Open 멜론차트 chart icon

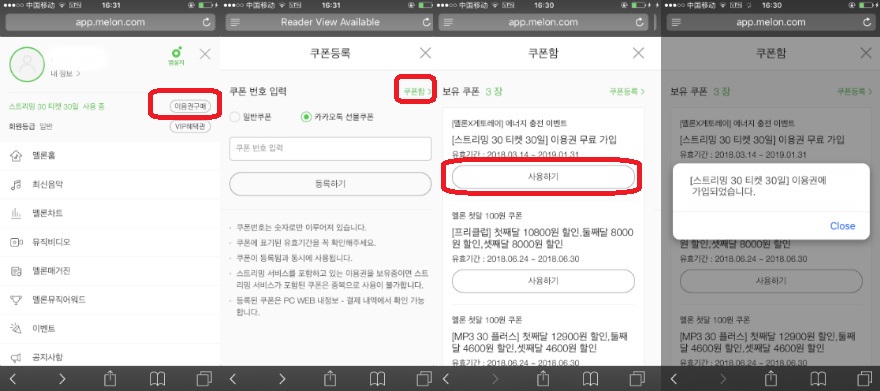16,213
